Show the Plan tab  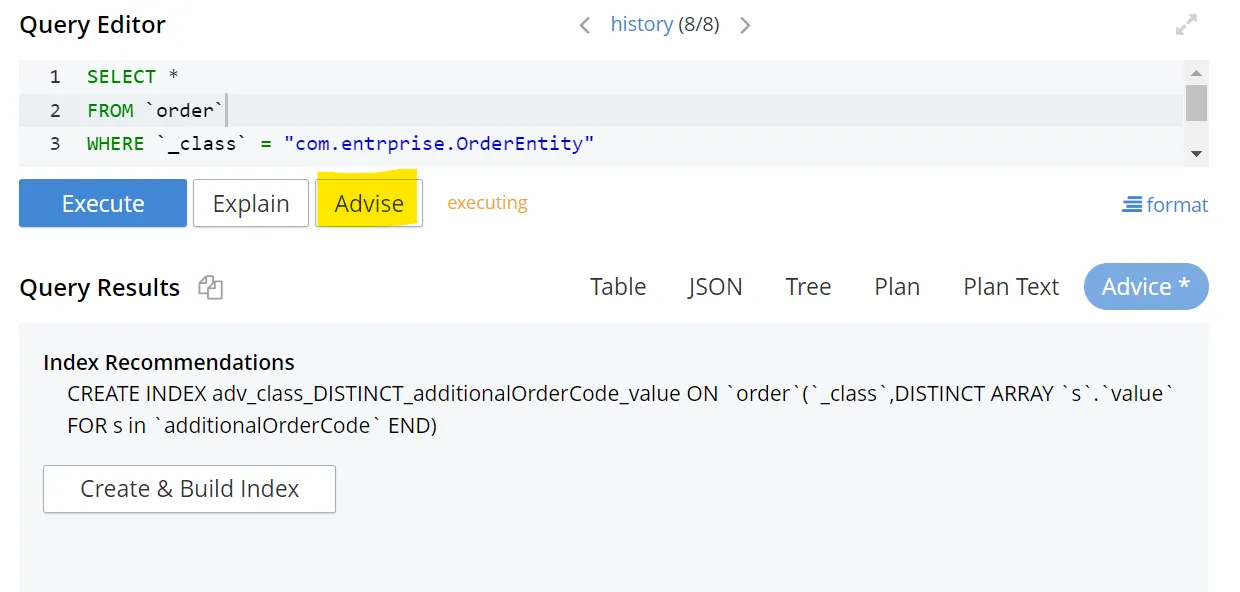(x=897, y=287)
